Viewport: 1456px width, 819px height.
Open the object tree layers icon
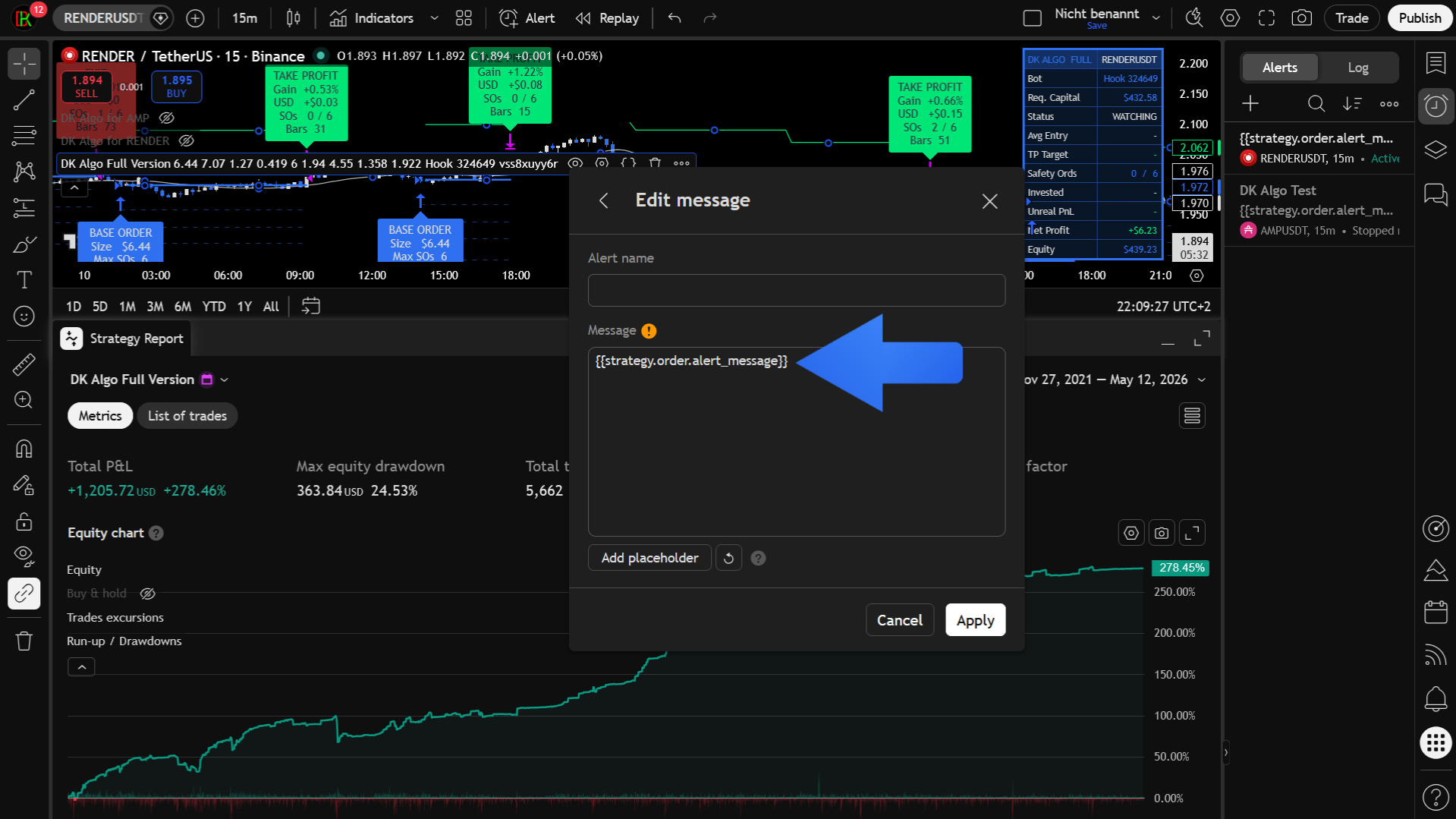tap(1436, 150)
